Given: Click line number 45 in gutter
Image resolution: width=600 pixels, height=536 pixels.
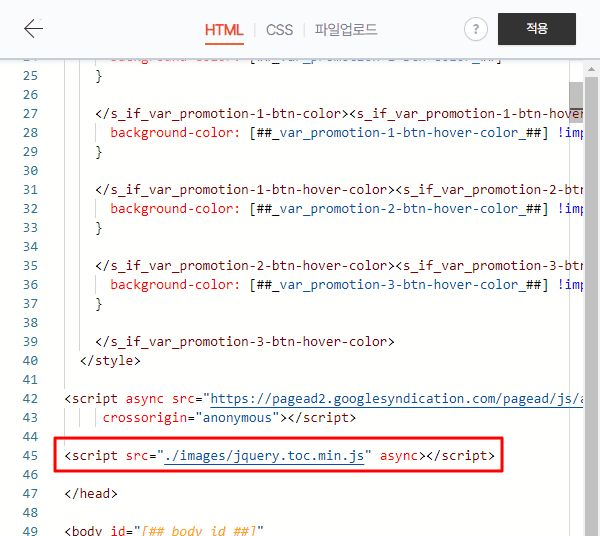Looking at the screenshot, I should click(x=30, y=456).
